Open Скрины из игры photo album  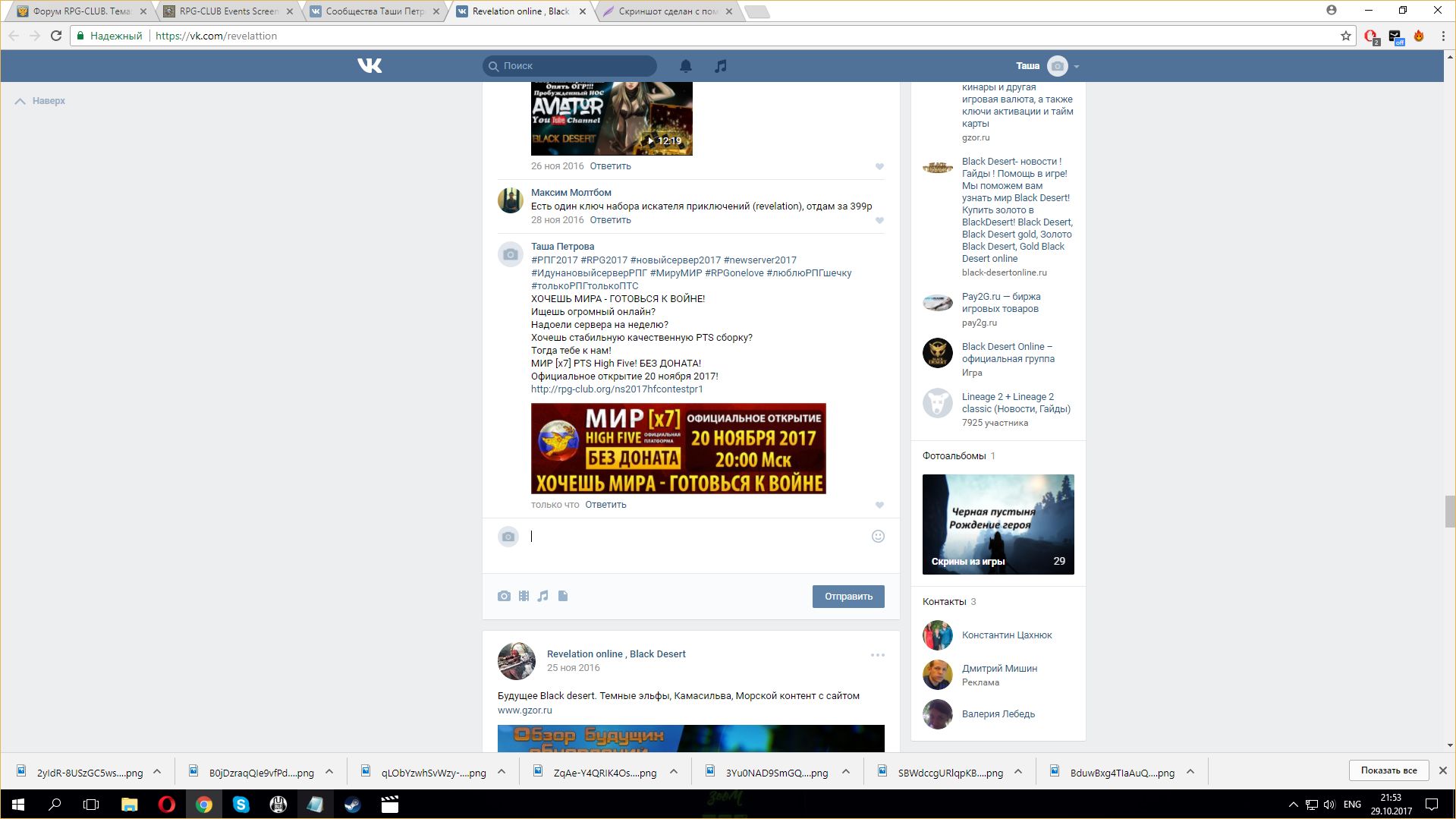pos(998,524)
